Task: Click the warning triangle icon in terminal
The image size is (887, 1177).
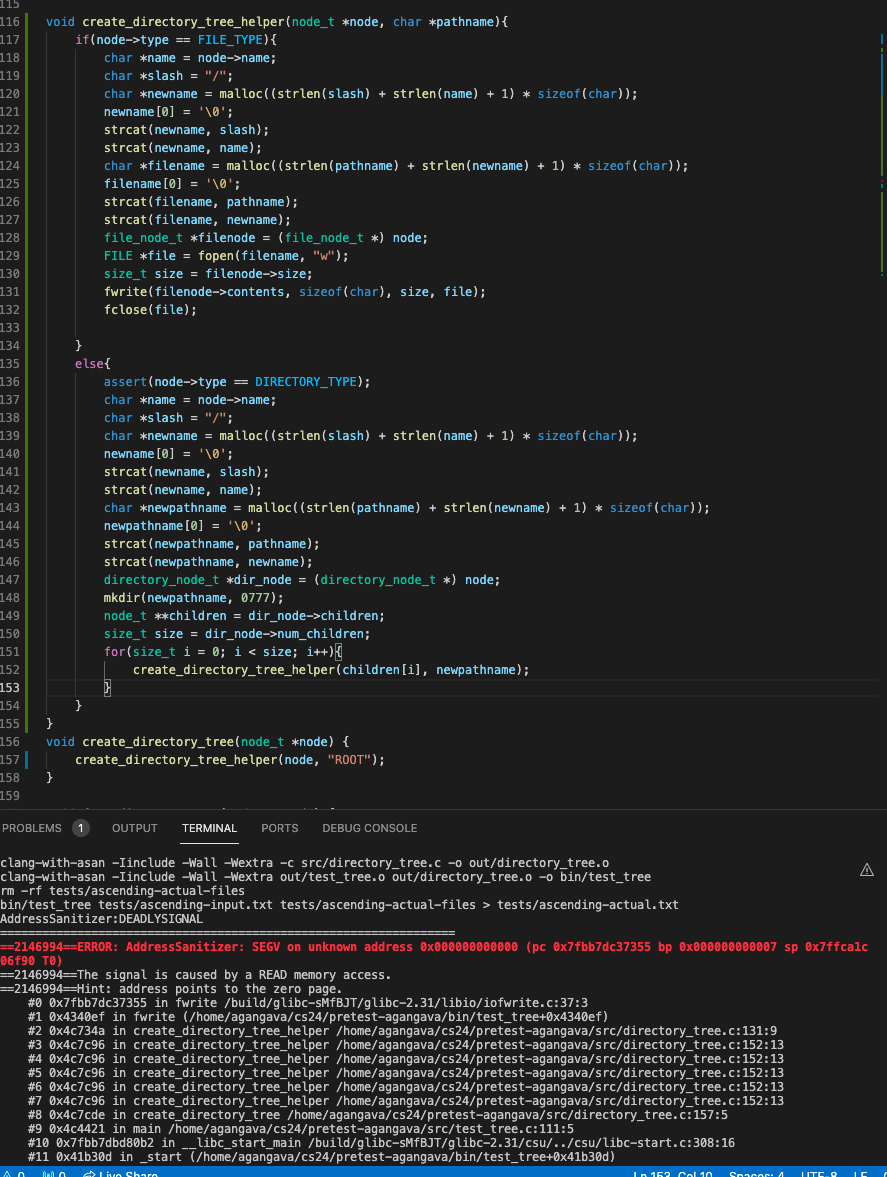Action: 867,871
